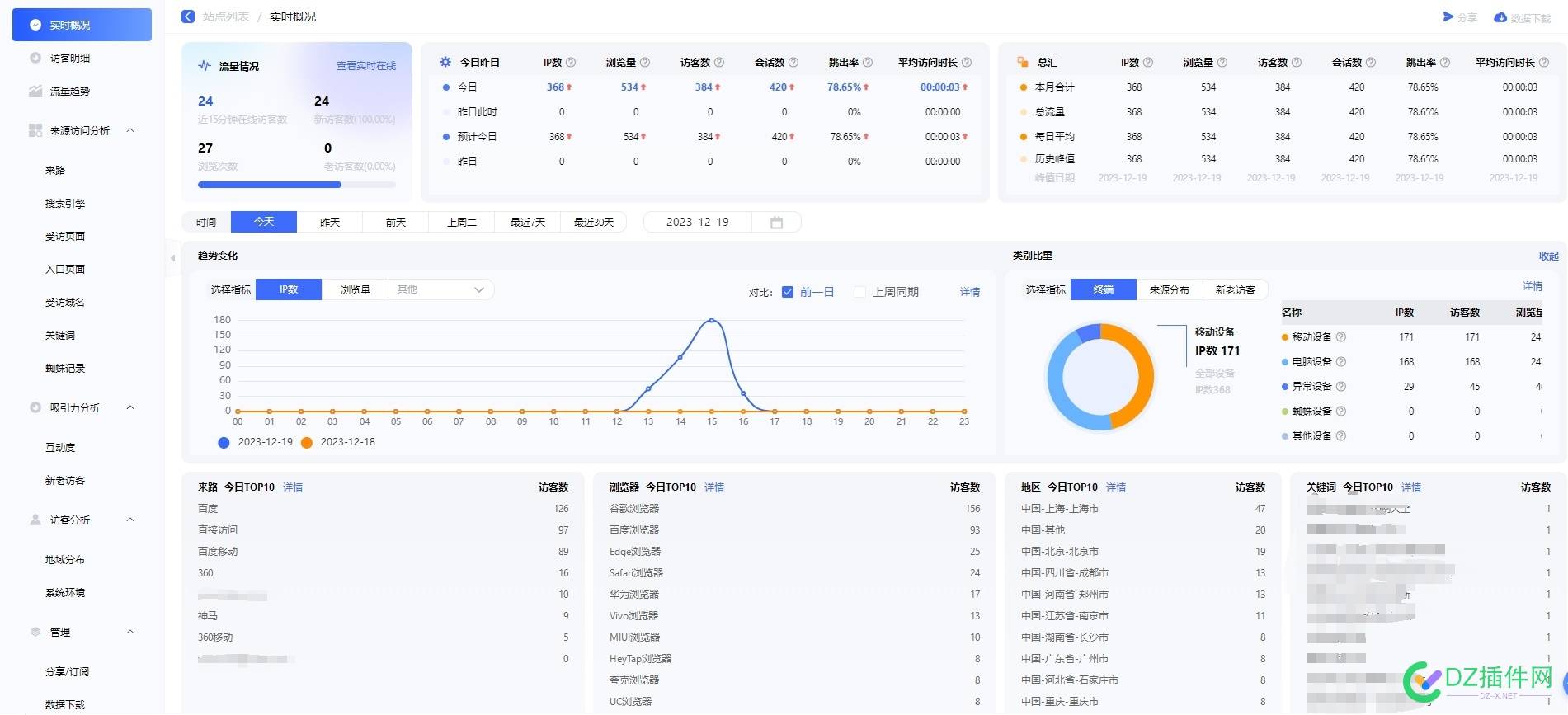Click the 数据下载 cloud download icon
The height and width of the screenshot is (715, 1568).
click(x=1500, y=17)
